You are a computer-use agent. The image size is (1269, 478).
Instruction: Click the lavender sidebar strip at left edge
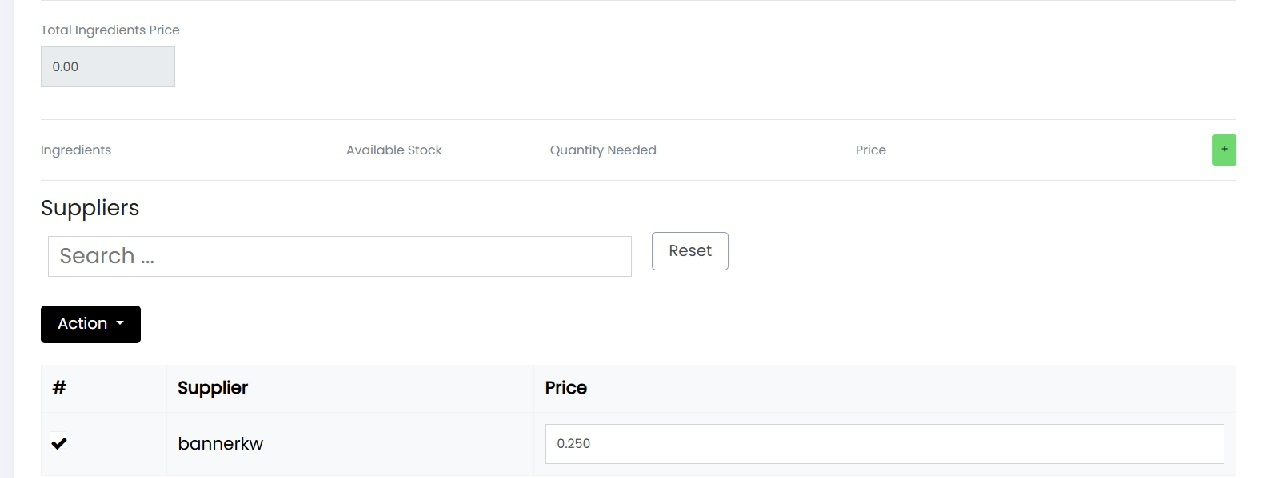click(x=6, y=240)
